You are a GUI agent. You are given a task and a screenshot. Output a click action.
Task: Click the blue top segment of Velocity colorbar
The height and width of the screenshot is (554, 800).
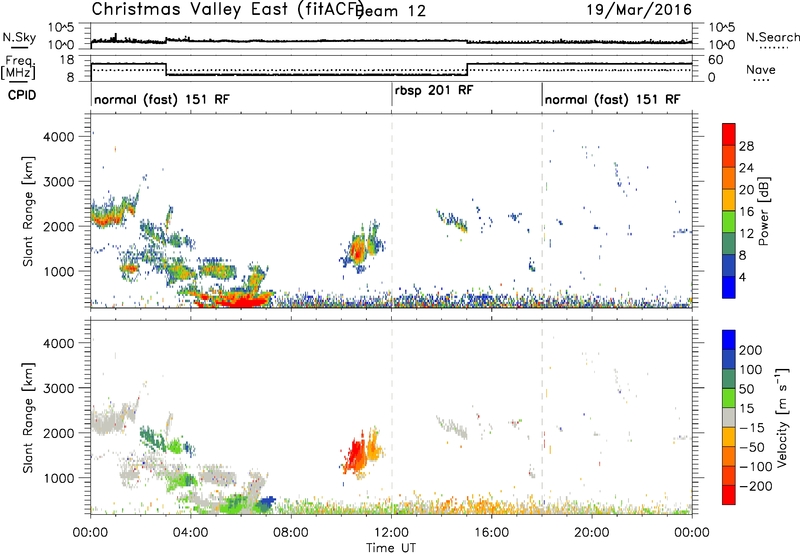[729, 340]
